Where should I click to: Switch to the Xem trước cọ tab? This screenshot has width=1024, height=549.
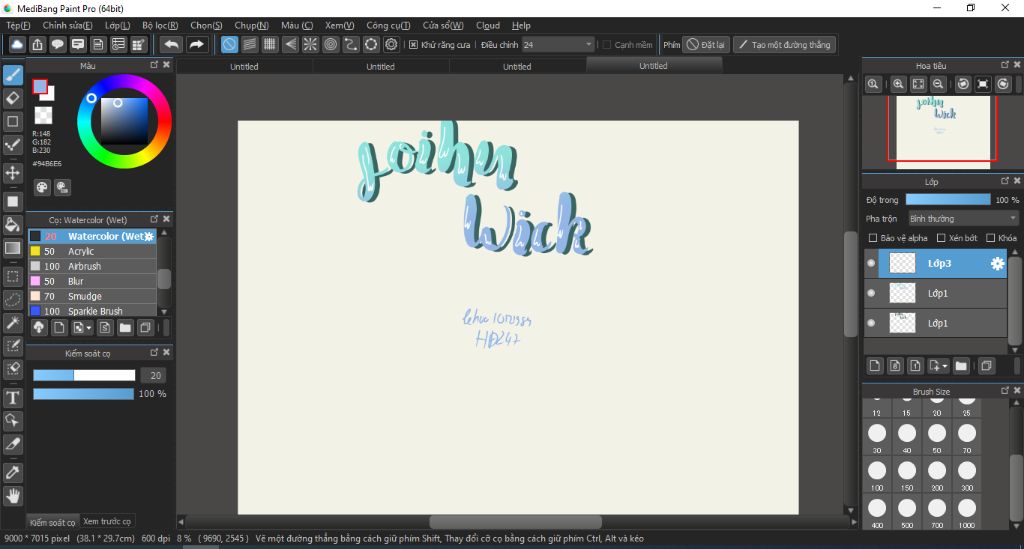coord(107,521)
